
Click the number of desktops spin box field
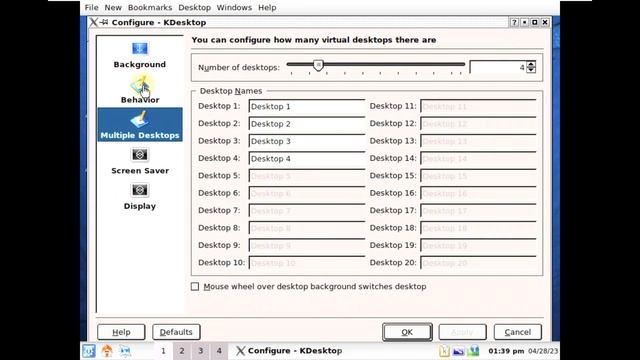498,67
